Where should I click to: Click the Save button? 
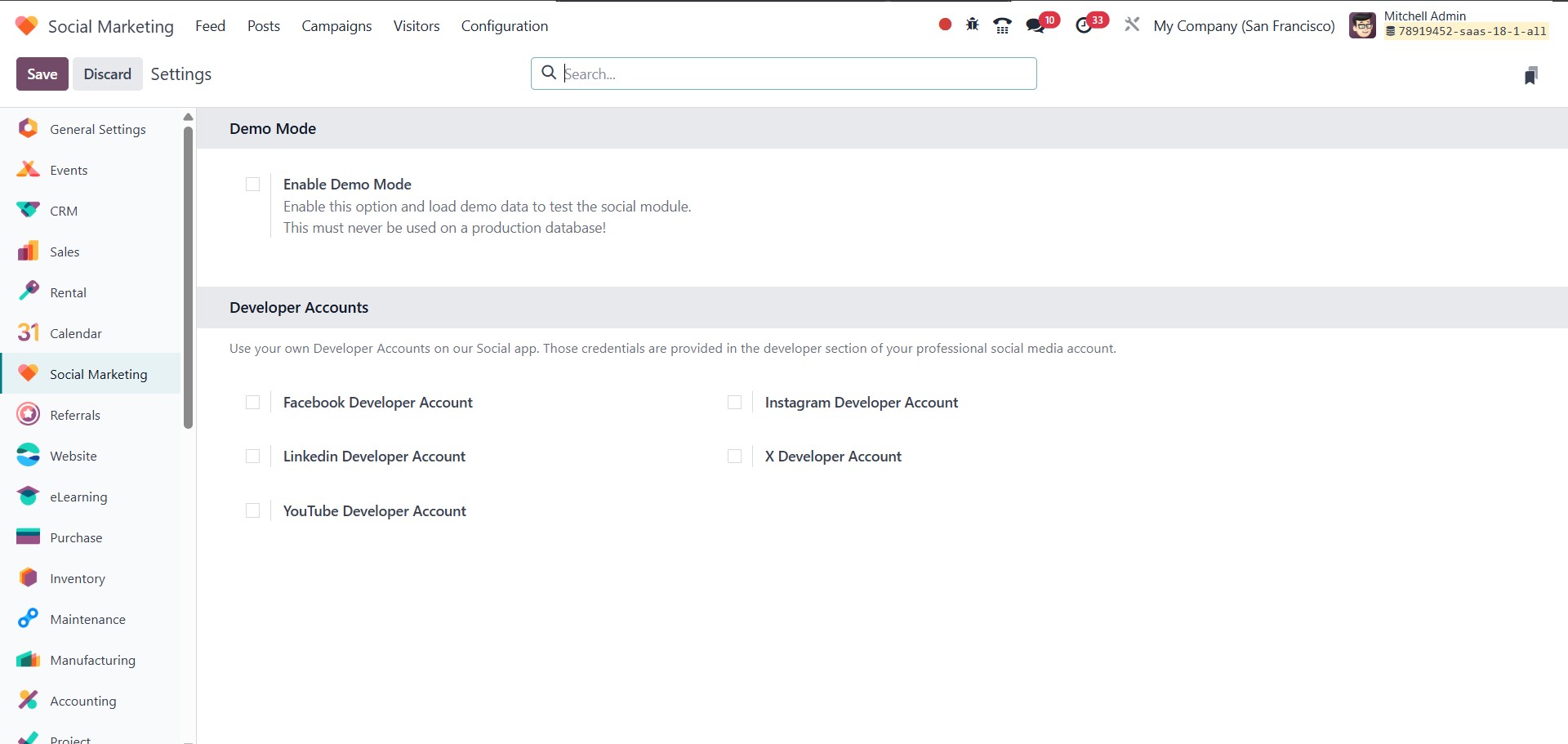coord(42,74)
